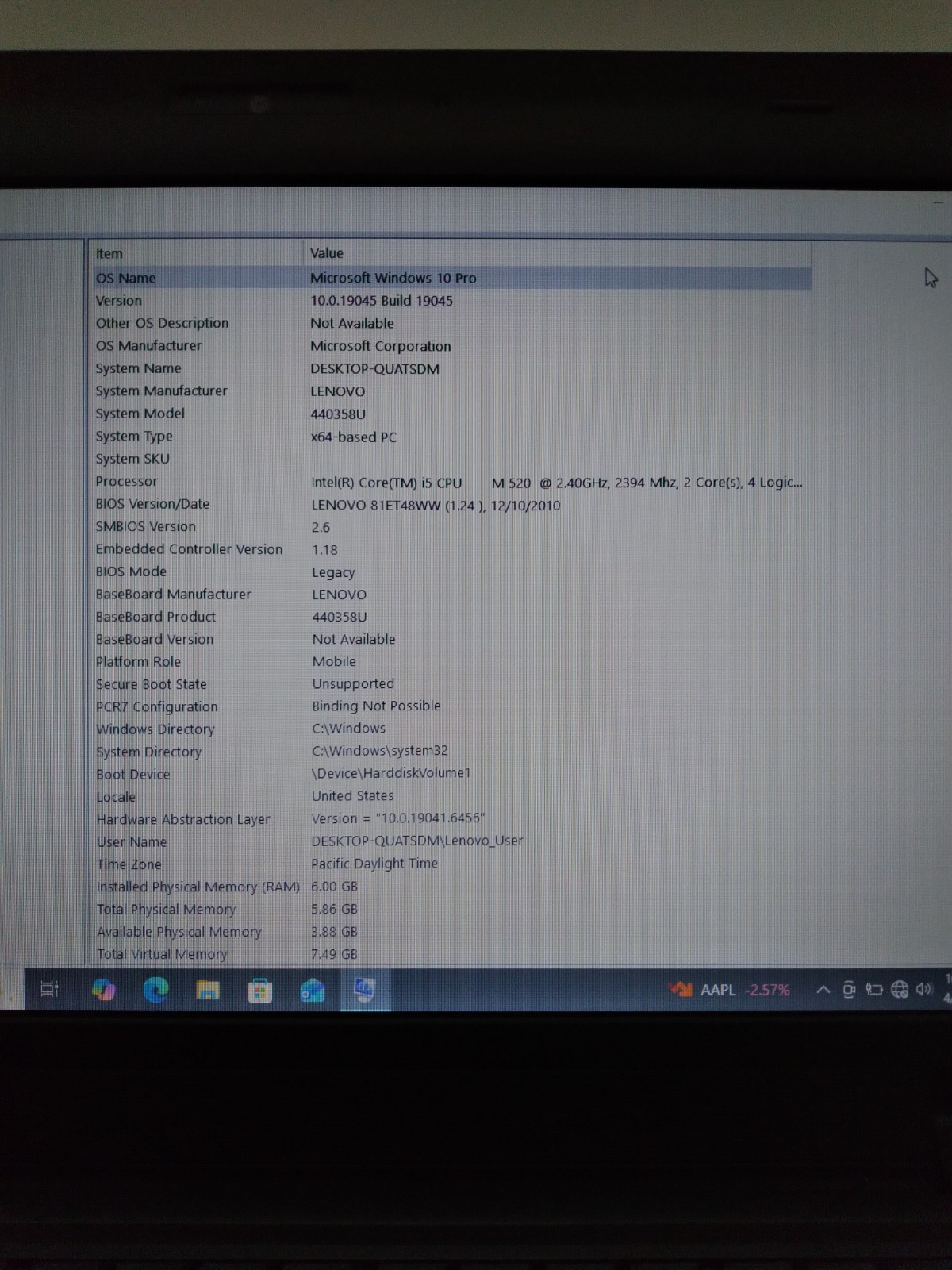Open Outlook mail app on taskbar
952x1270 pixels.
point(313,990)
